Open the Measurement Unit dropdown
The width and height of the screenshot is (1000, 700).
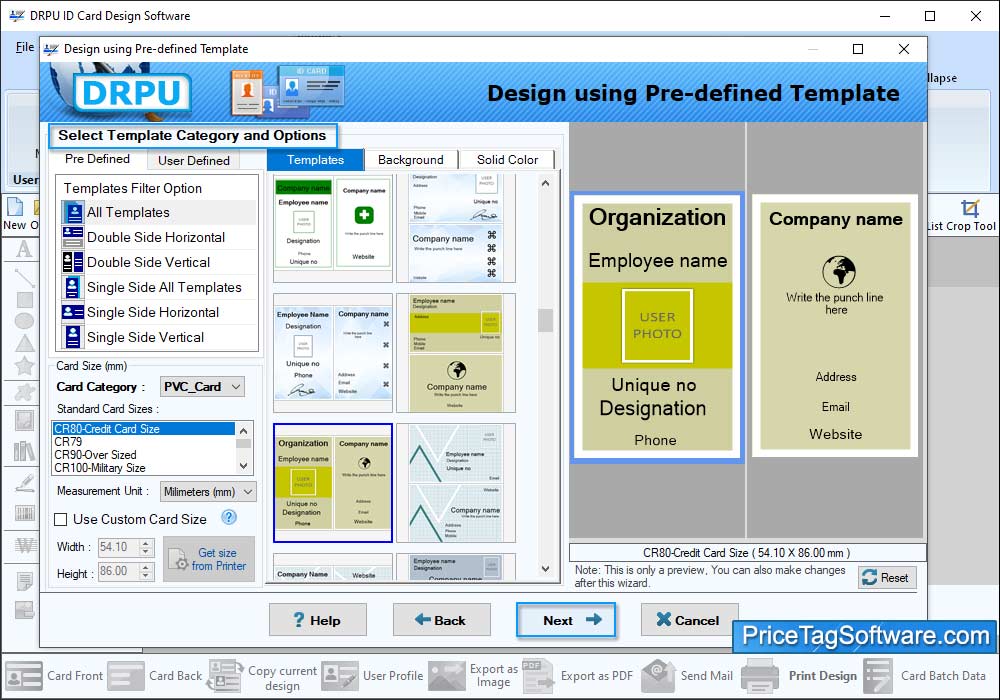point(208,492)
